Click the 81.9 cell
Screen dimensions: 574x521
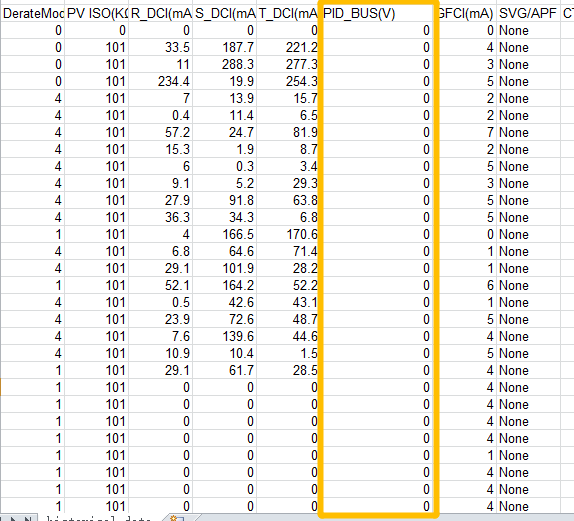tap(288, 132)
